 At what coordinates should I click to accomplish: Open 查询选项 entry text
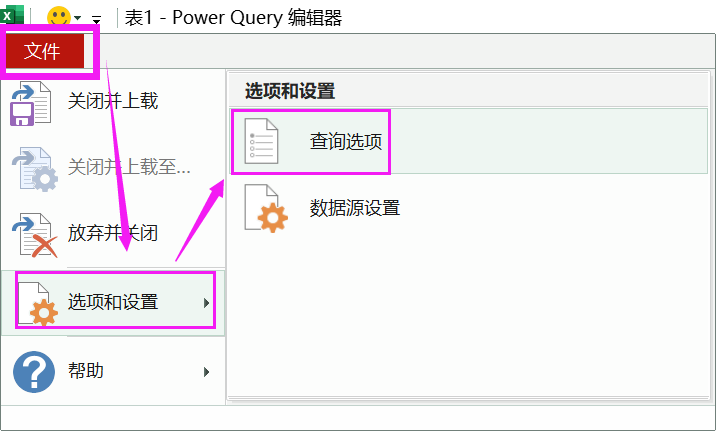[346, 141]
